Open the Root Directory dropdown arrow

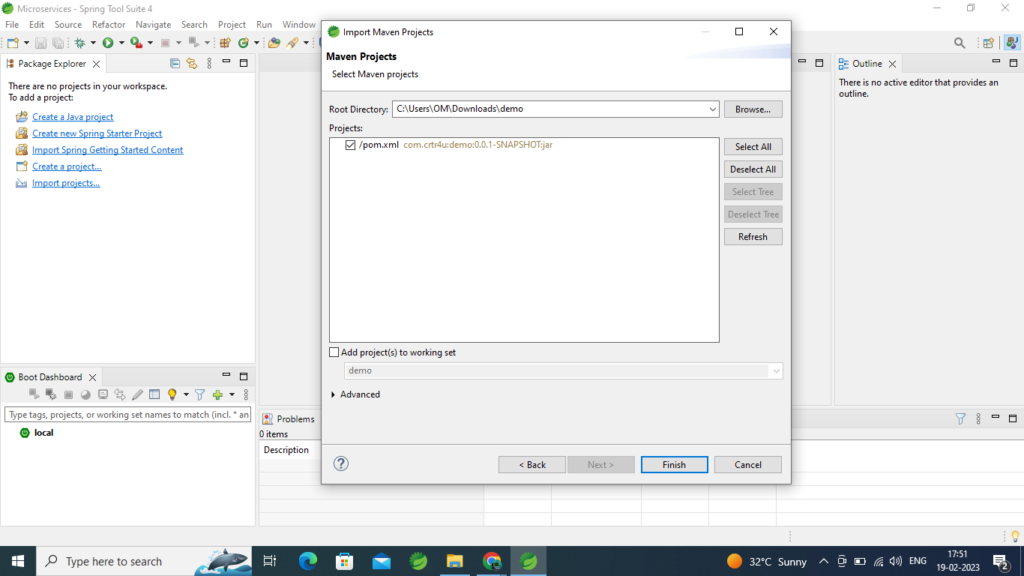712,109
